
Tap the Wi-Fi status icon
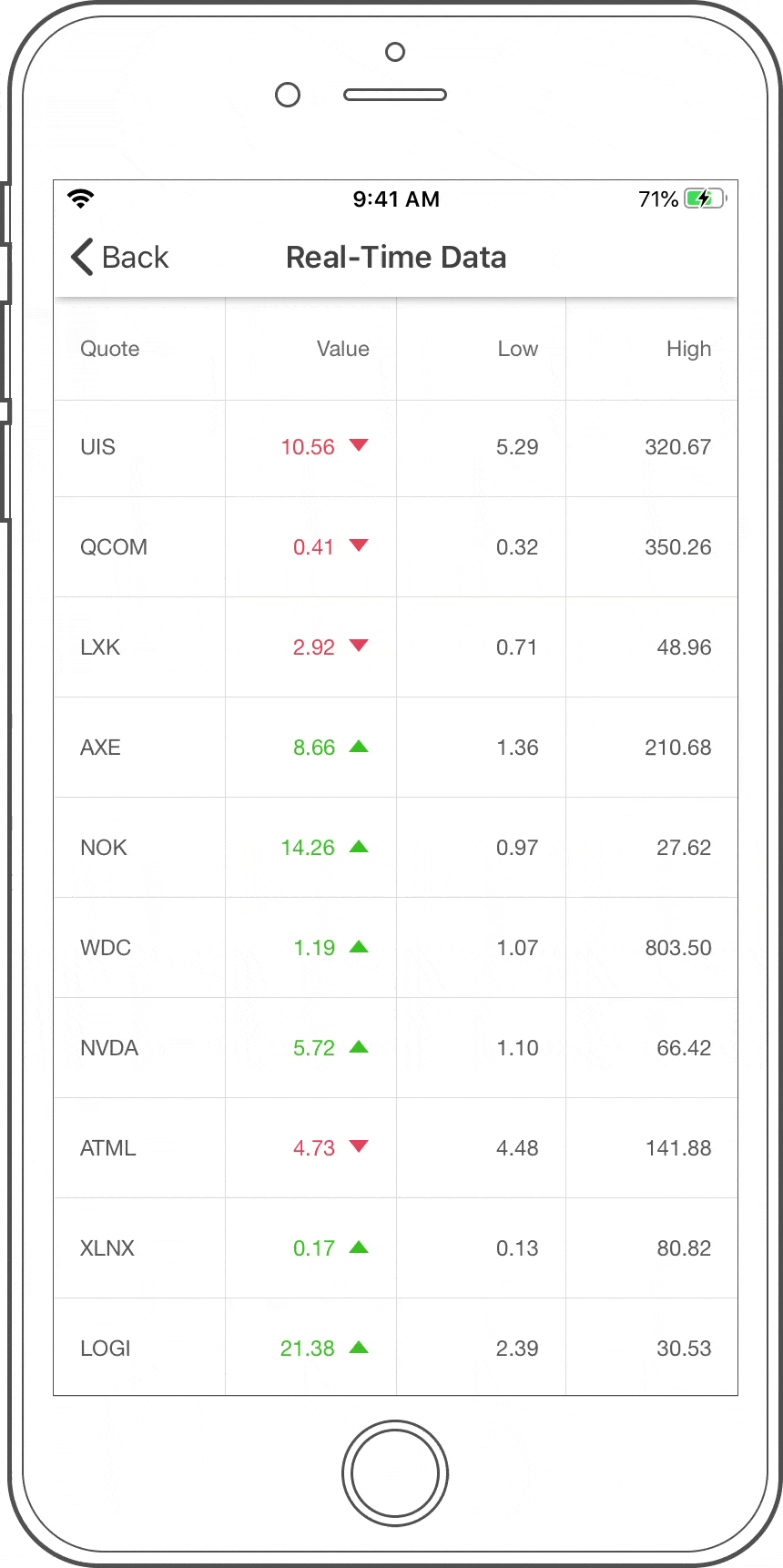[x=81, y=199]
